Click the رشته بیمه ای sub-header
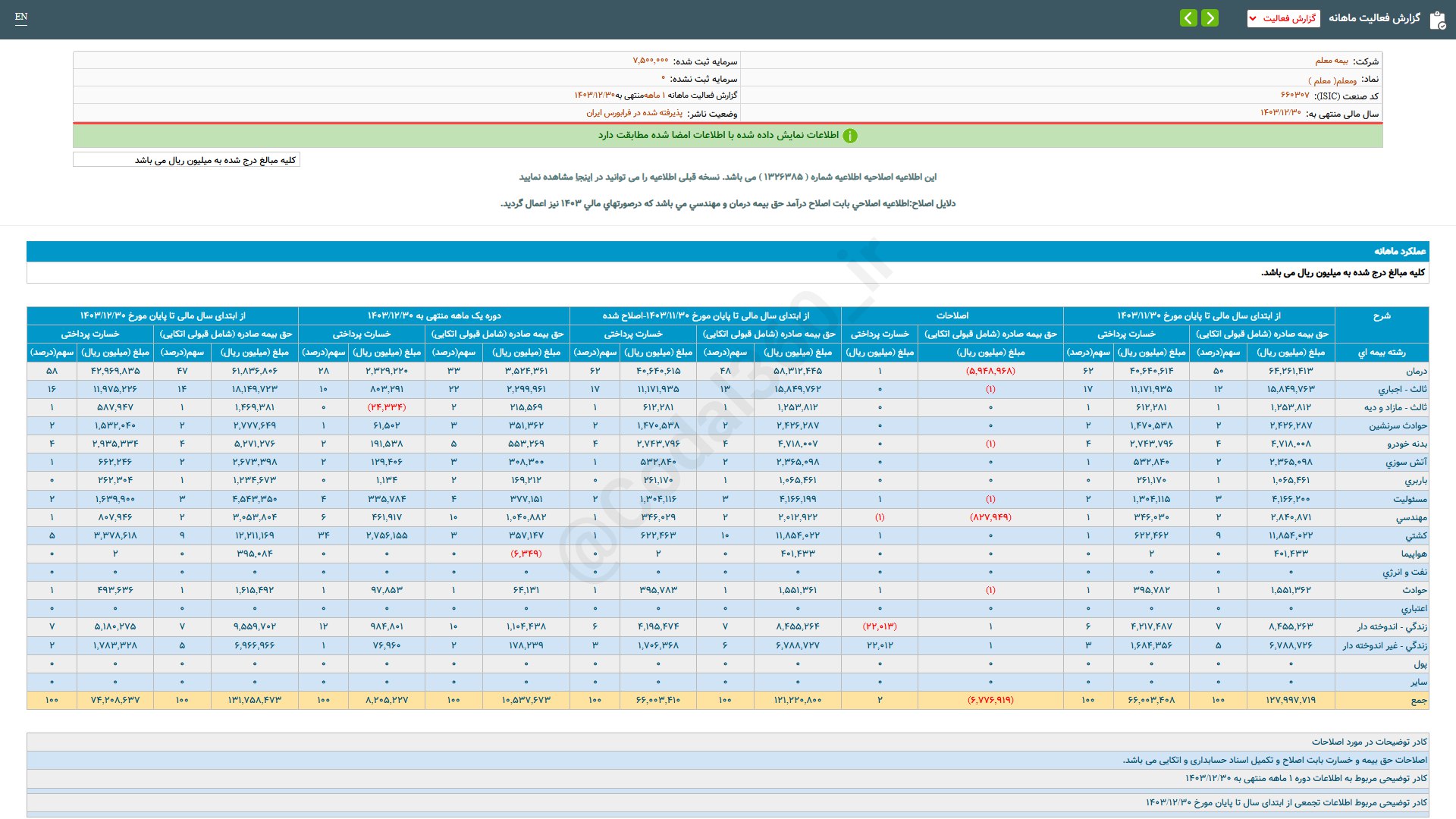The width and height of the screenshot is (1456, 819). tap(1382, 353)
